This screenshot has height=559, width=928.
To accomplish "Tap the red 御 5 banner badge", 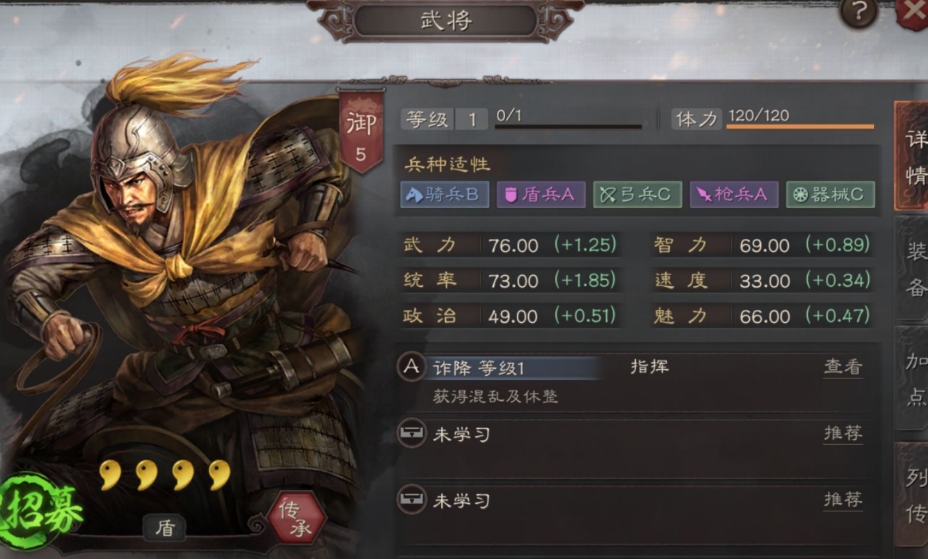I will (360, 131).
